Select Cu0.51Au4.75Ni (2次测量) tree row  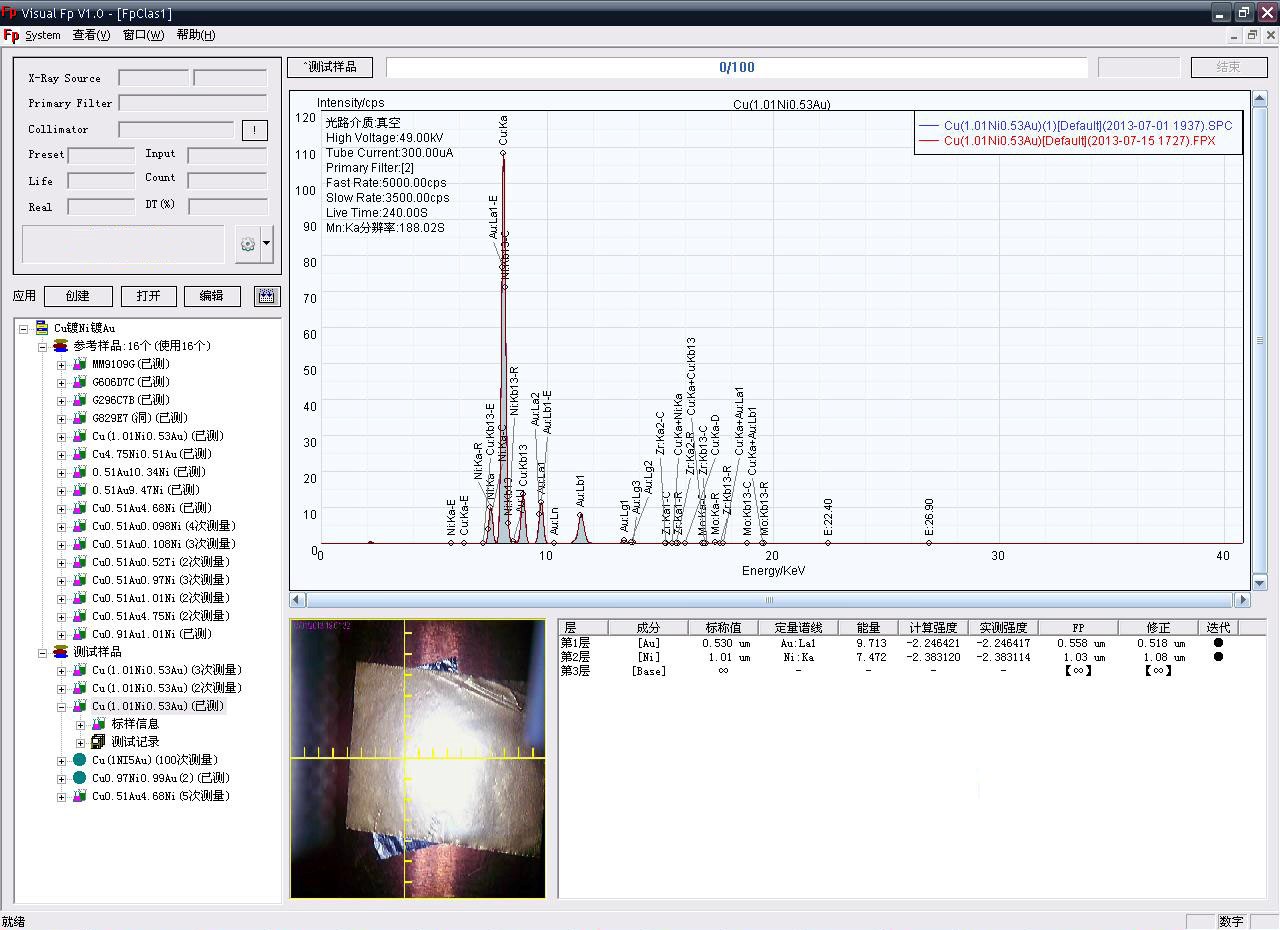(161, 616)
